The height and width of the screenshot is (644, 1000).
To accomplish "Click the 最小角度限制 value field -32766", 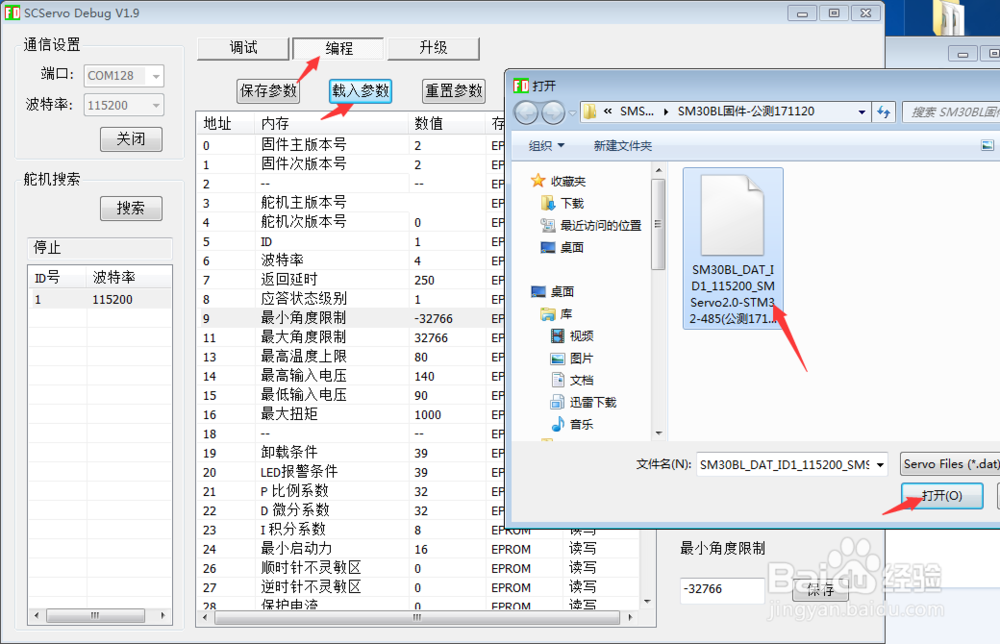I will [x=722, y=590].
